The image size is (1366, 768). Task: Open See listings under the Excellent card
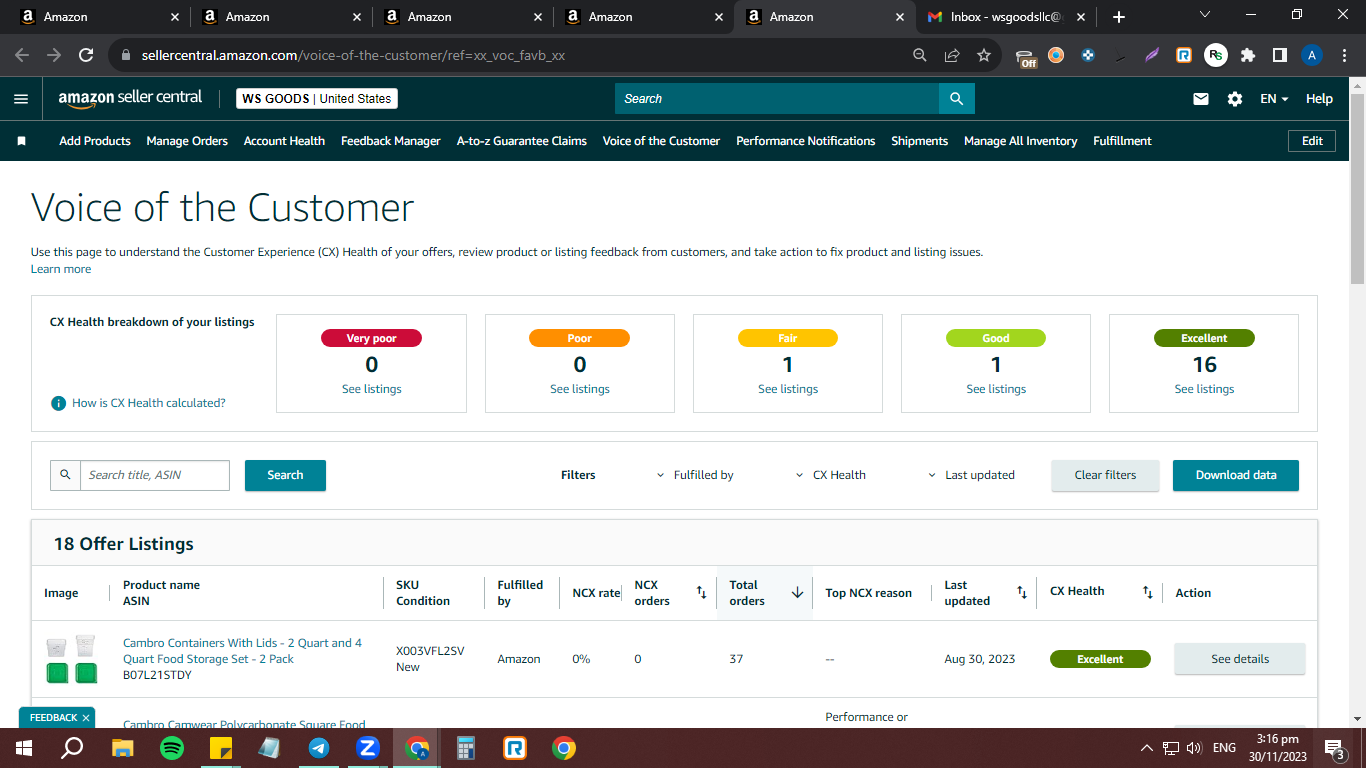coord(1204,389)
